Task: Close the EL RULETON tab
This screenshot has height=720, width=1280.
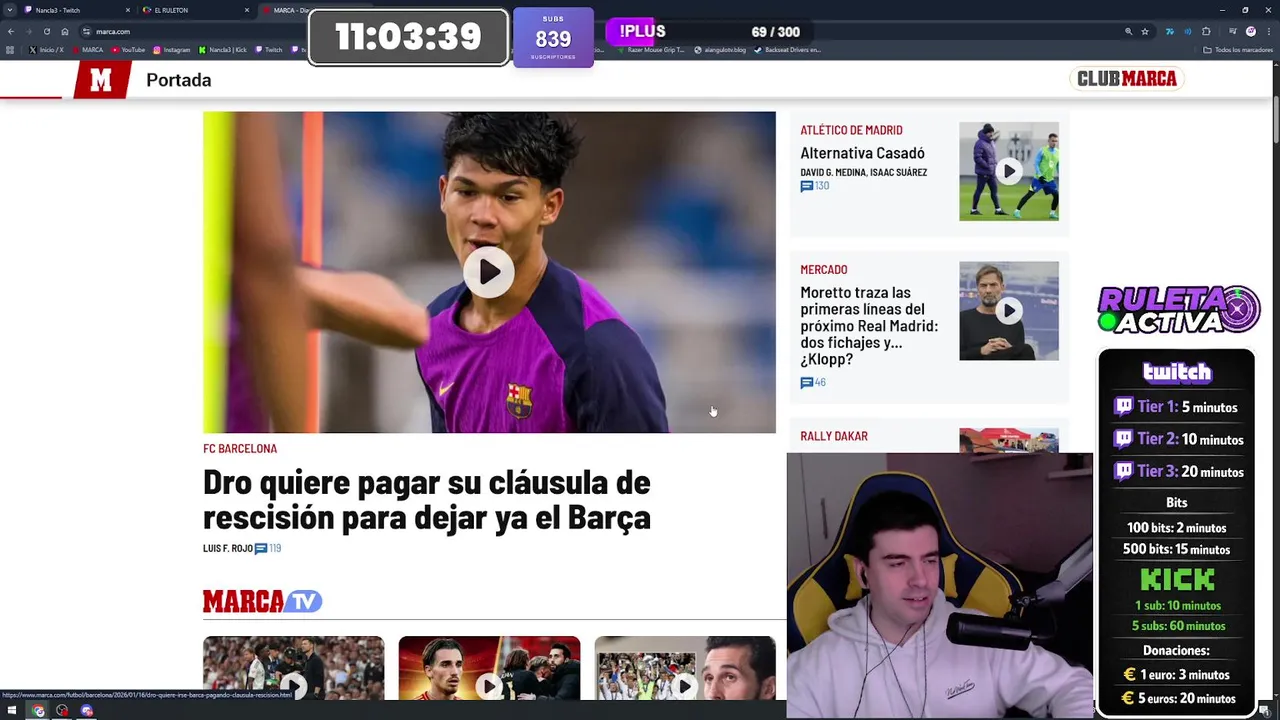Action: 246,10
